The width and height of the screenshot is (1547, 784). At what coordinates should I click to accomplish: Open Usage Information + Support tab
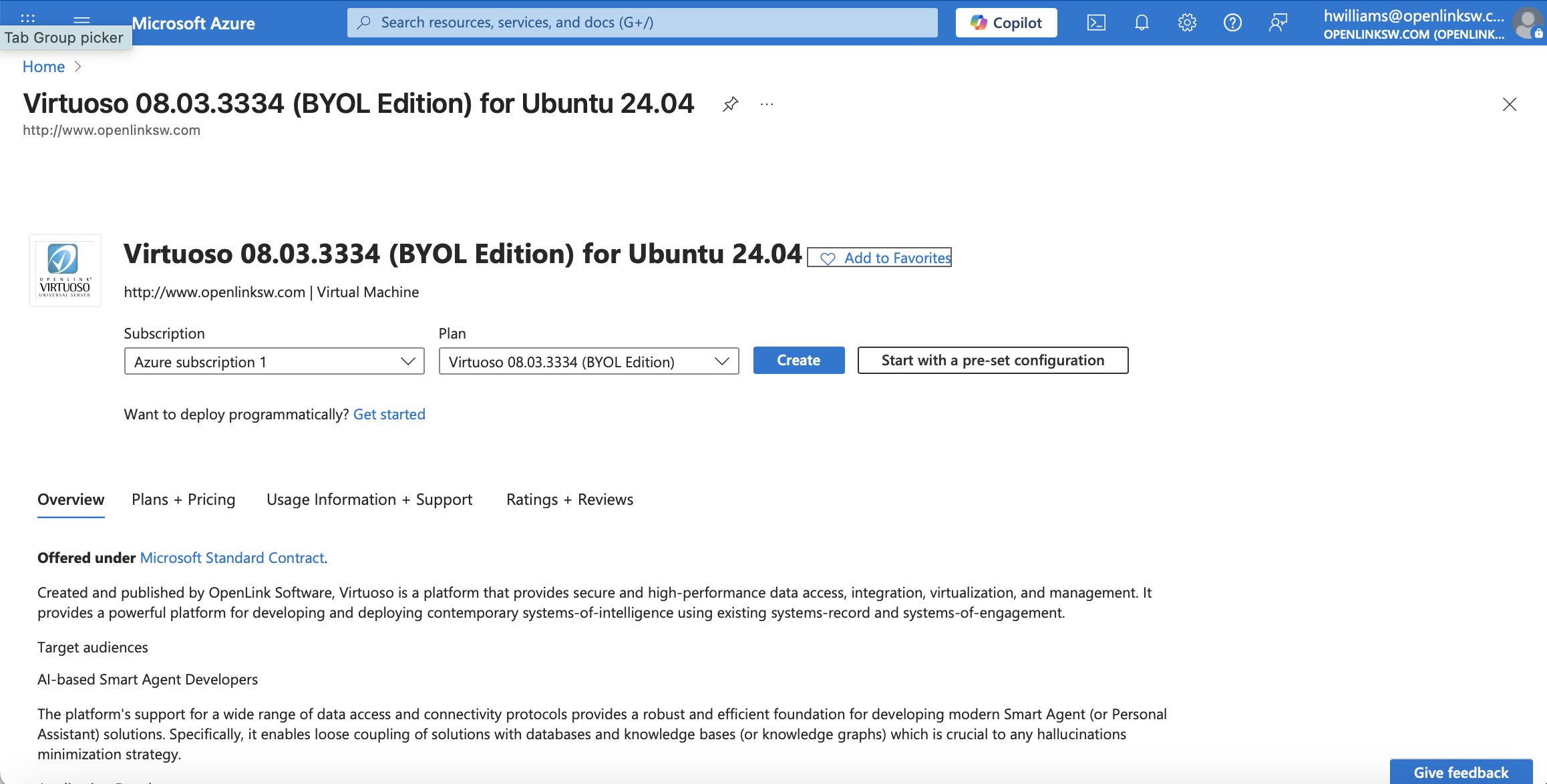pyautogui.click(x=369, y=500)
